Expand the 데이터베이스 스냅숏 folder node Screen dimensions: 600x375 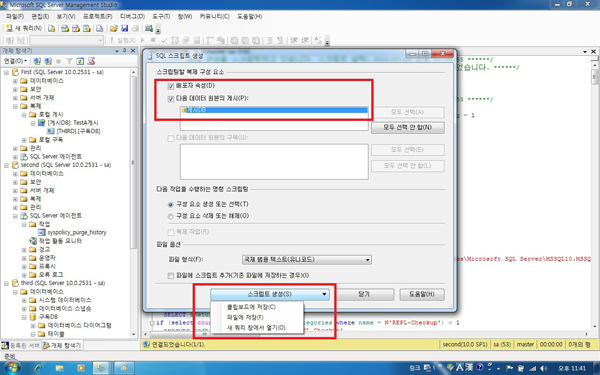[24, 308]
